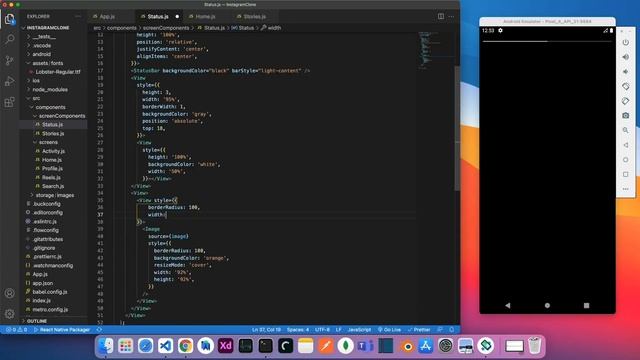Image resolution: width=640 pixels, height=360 pixels.
Task: Select the Status.js editor tab
Action: tap(159, 17)
